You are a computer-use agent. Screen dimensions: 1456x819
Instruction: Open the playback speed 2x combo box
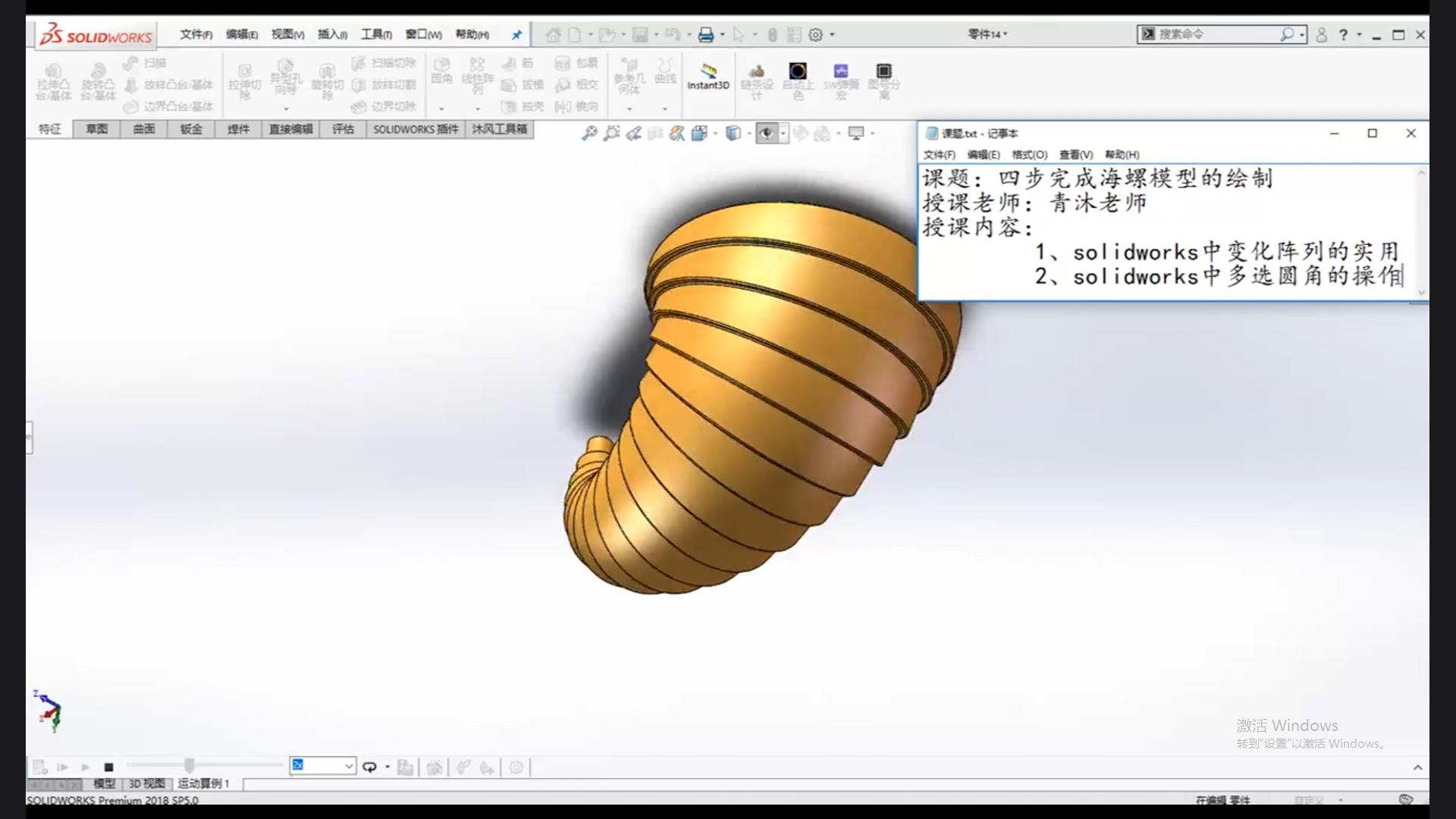click(322, 766)
